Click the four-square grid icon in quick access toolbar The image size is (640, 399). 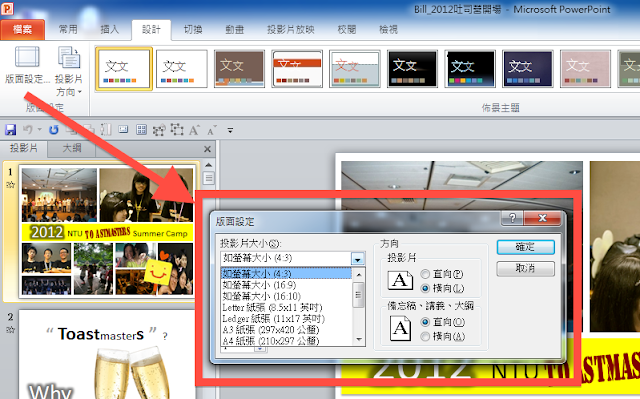141,130
